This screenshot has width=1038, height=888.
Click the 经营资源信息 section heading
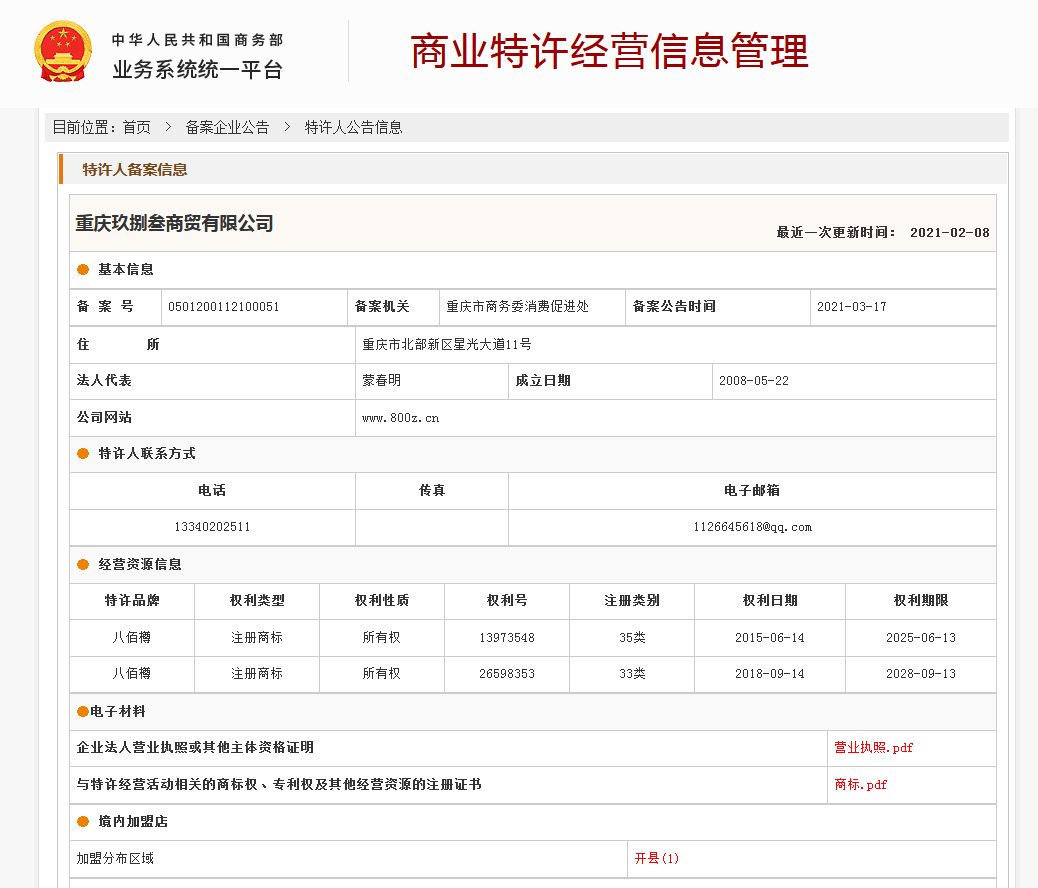140,564
